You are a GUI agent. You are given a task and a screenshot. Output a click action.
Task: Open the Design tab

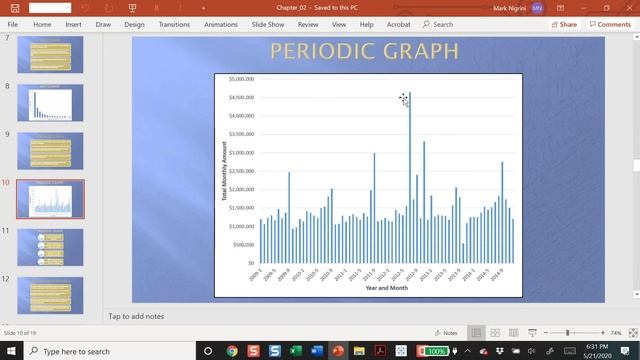click(x=134, y=24)
